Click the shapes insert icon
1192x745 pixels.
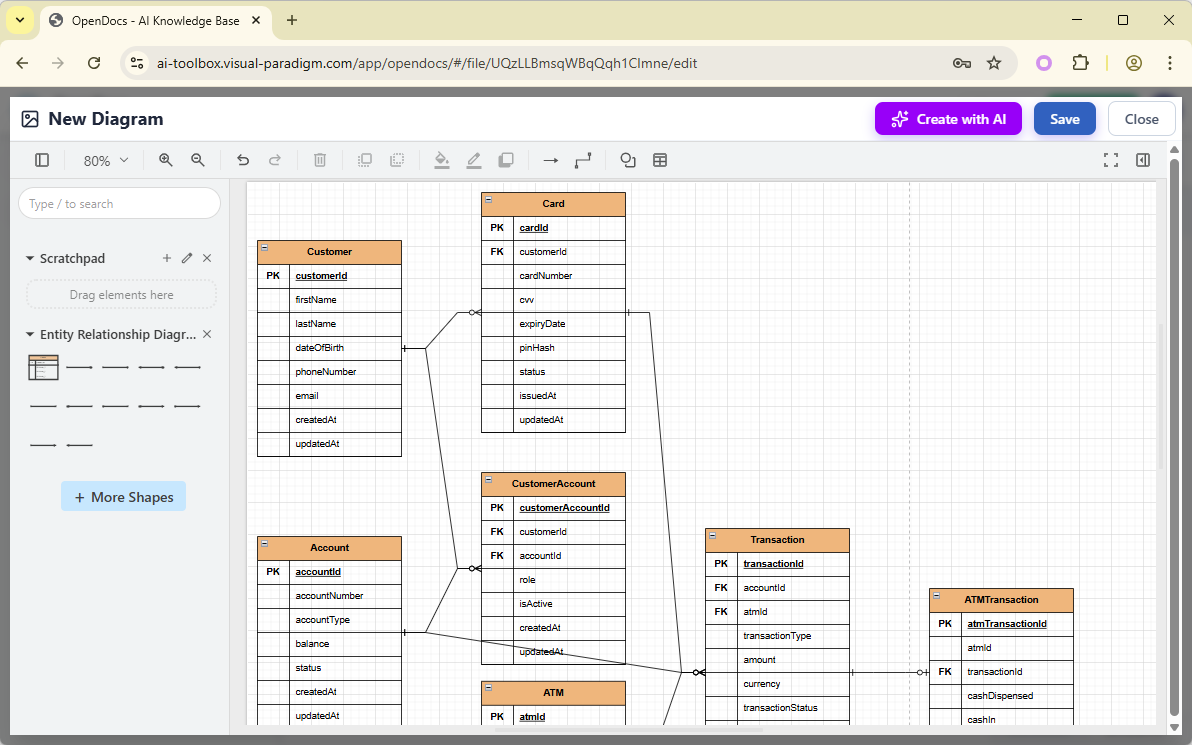[627, 160]
